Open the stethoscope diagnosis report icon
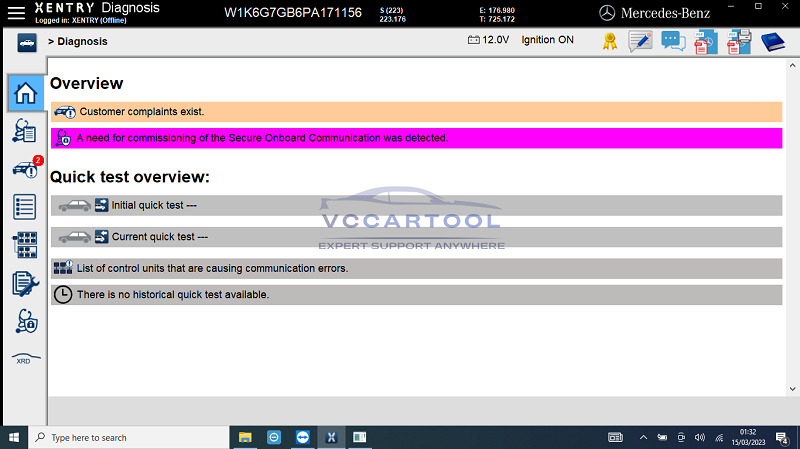Screen dimensions: 800x449 tap(24, 131)
